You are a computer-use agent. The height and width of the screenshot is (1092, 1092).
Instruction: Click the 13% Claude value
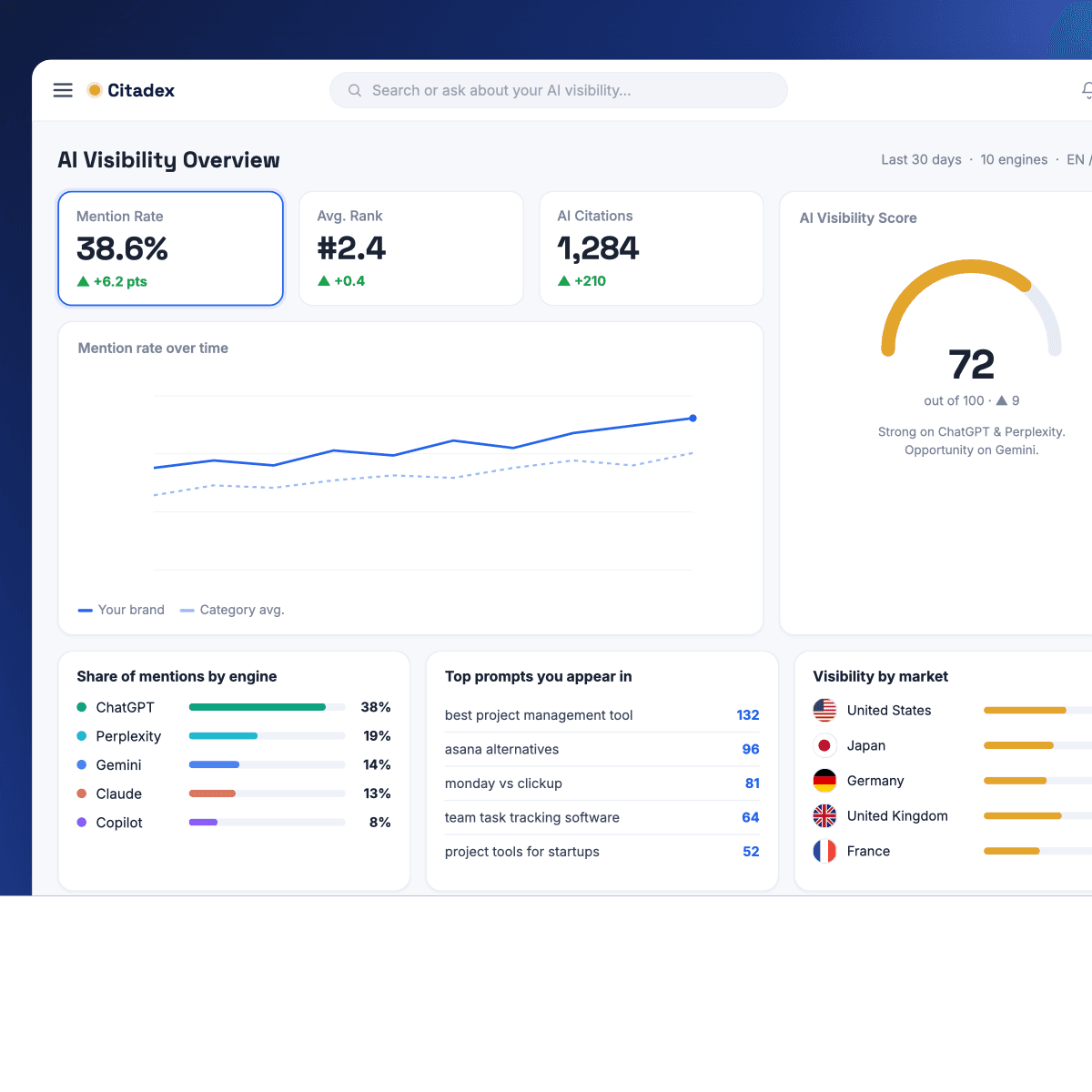[377, 794]
